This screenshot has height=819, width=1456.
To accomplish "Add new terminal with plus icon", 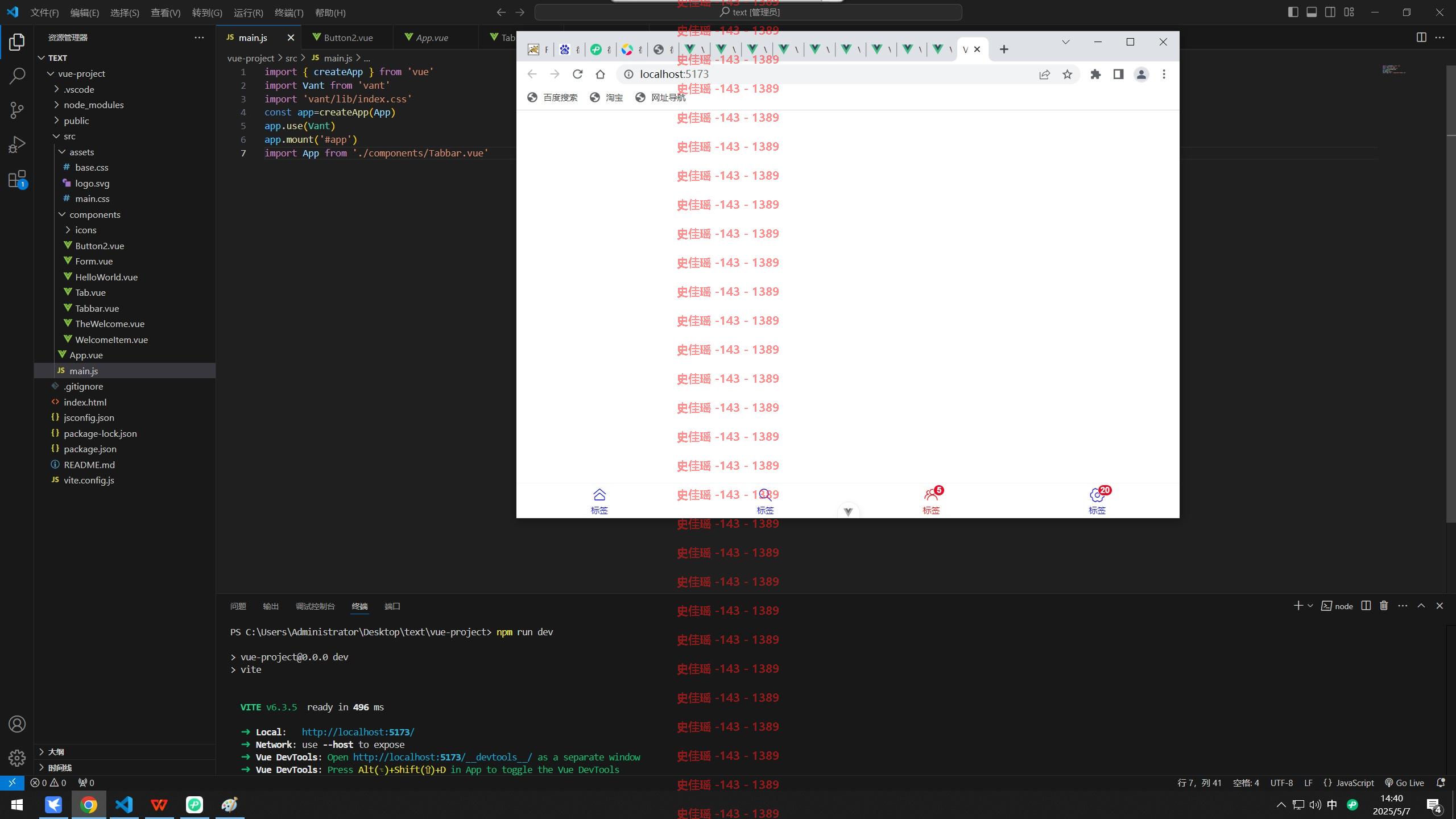I will tap(1298, 606).
